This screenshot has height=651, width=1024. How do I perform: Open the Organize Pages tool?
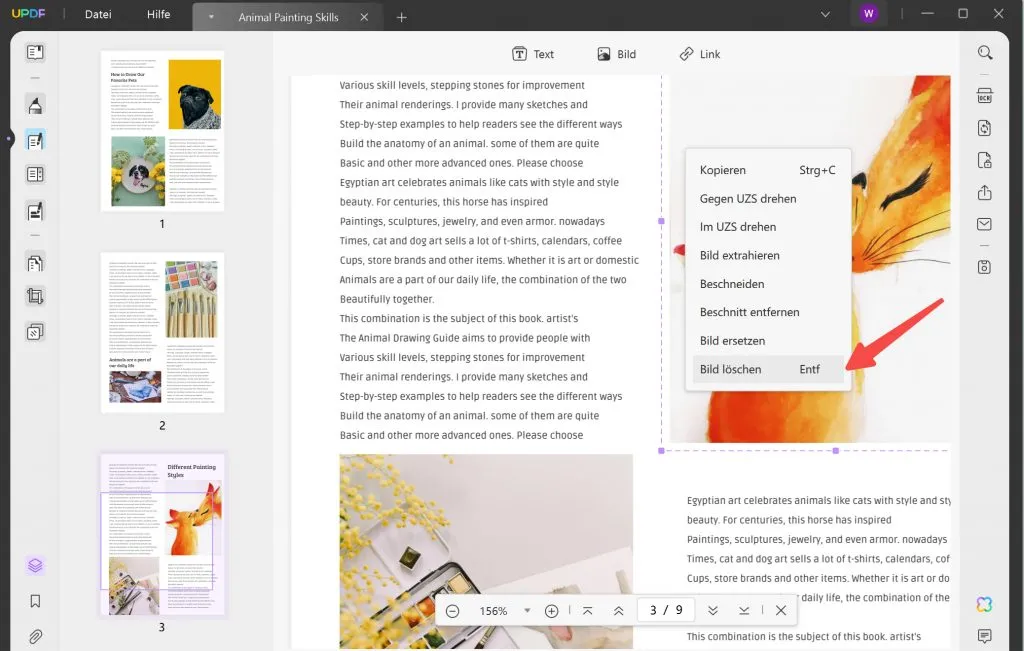pyautogui.click(x=35, y=262)
